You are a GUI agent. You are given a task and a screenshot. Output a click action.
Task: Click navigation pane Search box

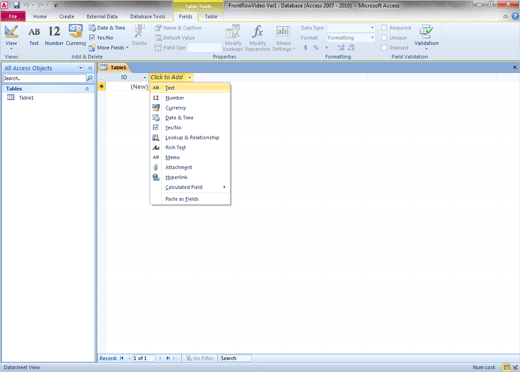(x=44, y=78)
